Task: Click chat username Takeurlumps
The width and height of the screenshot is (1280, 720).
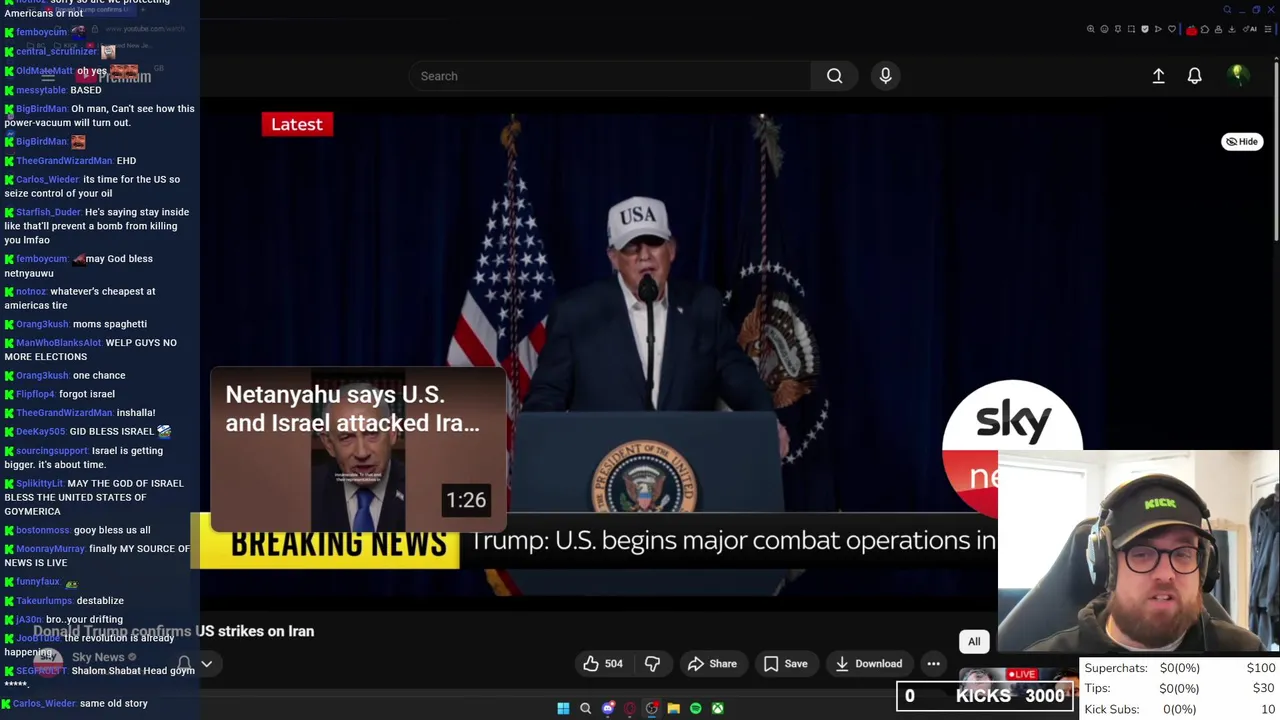Action: point(44,601)
